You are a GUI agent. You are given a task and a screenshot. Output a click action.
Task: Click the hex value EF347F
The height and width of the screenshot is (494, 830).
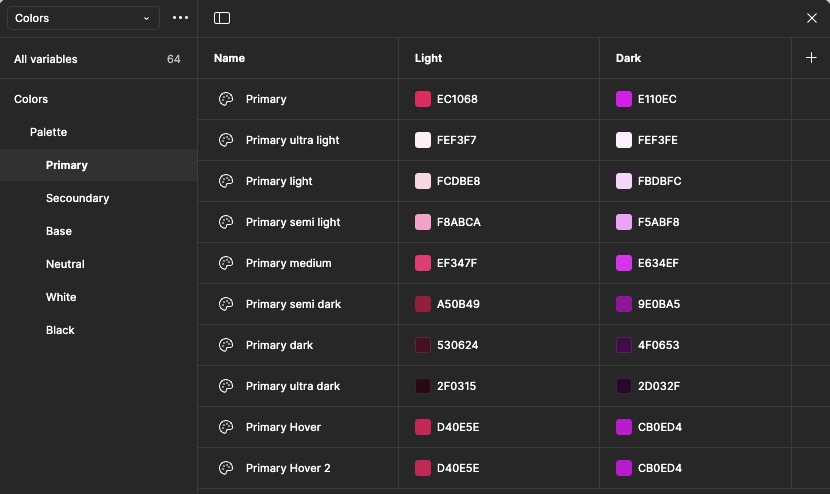(x=457, y=263)
